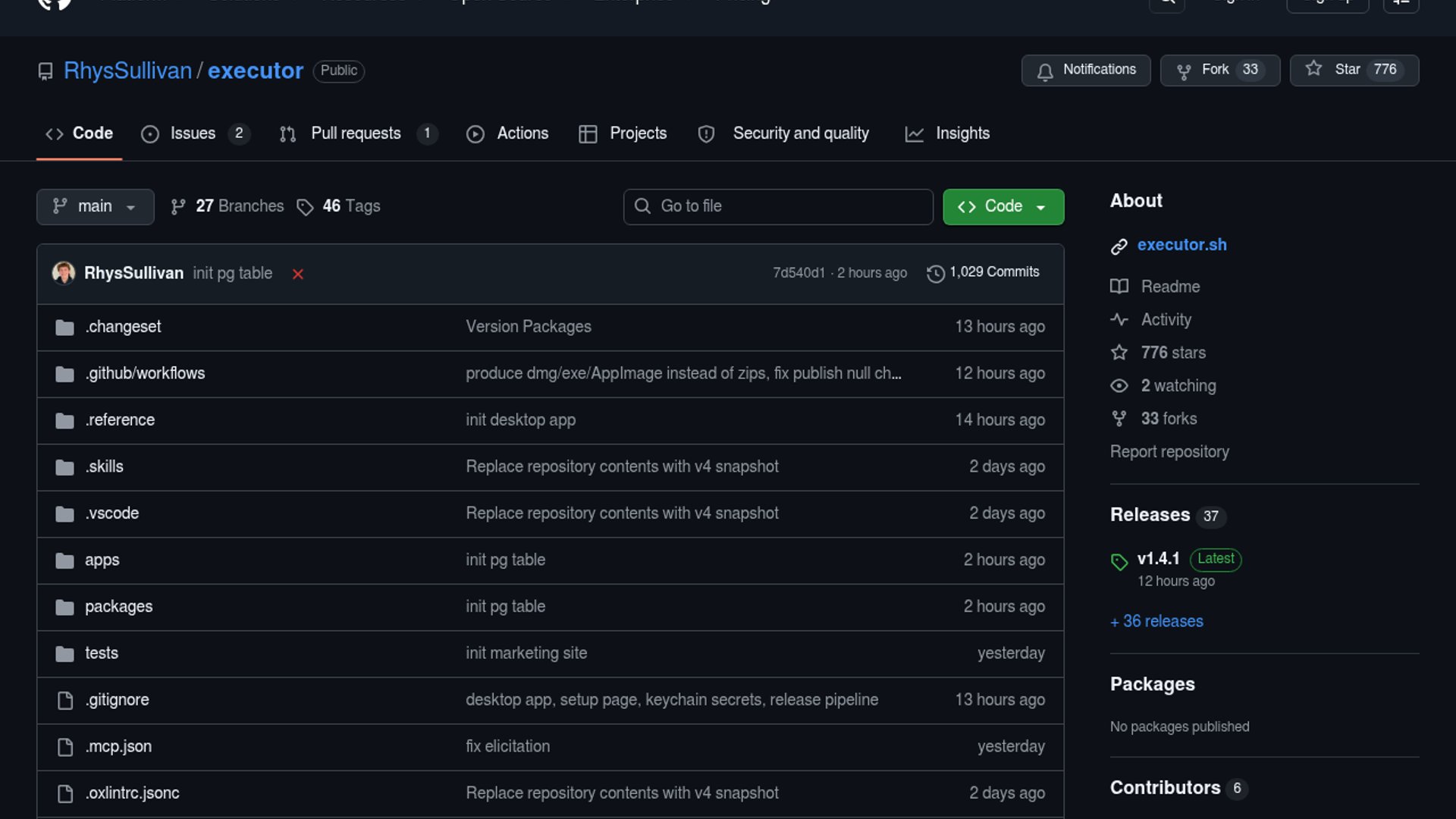Click the executor.sh link icon

pos(1119,246)
